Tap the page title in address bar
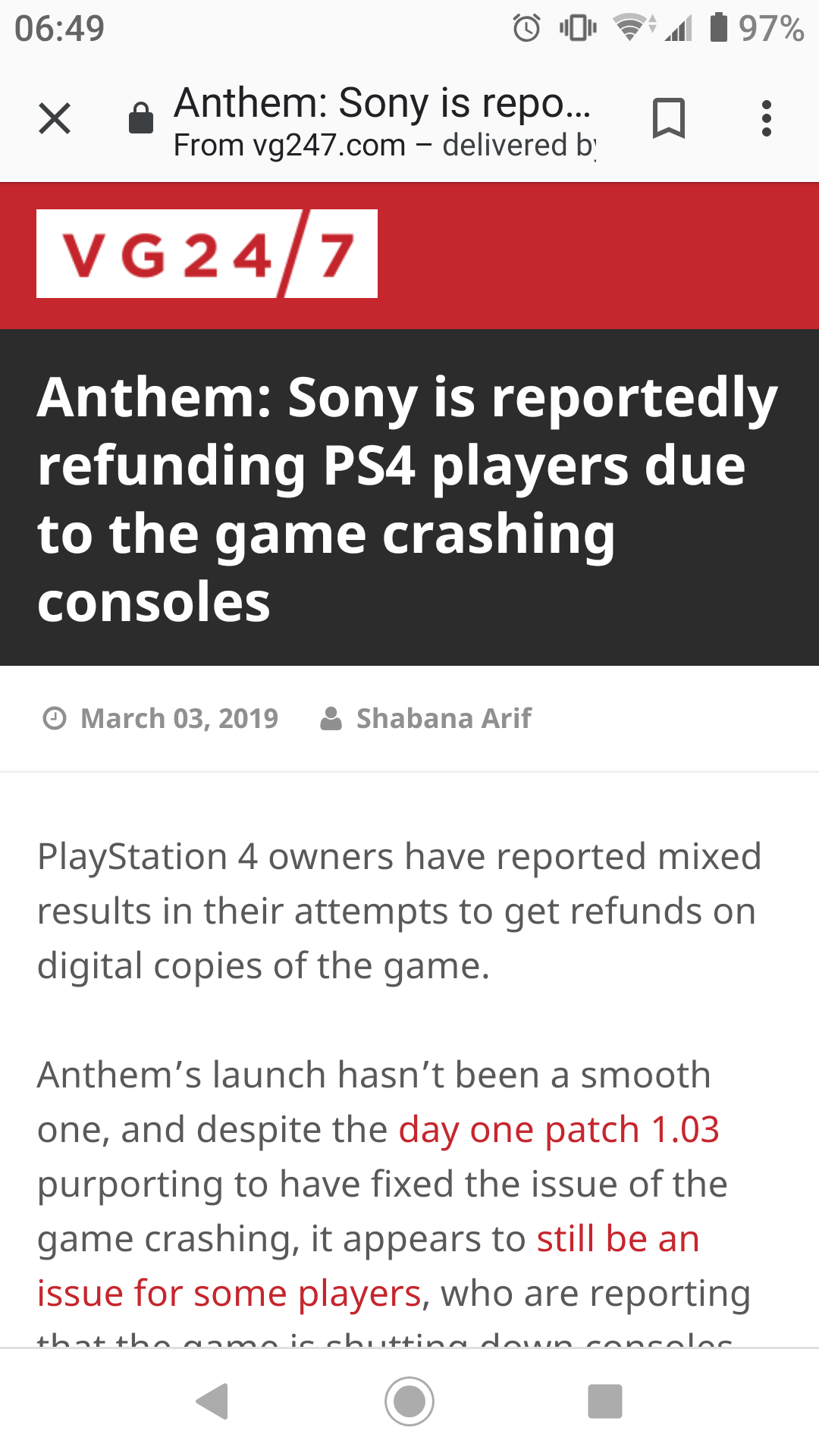The width and height of the screenshot is (819, 1456). tap(381, 103)
